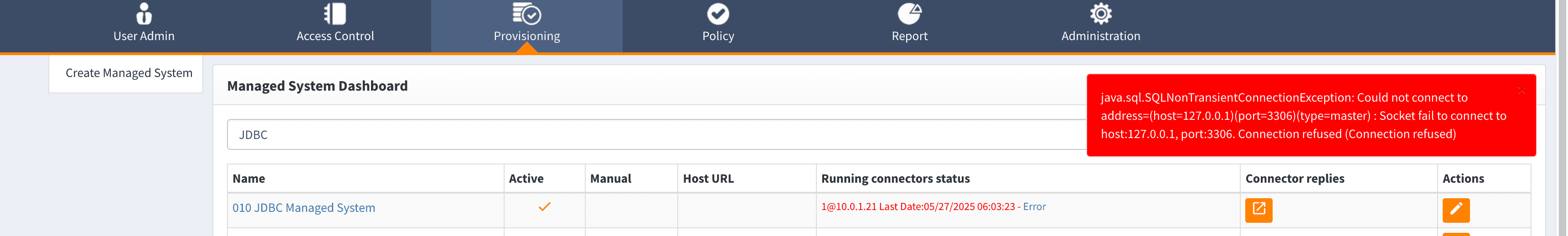The width and height of the screenshot is (1568, 236).
Task: Click the Running connectors status header
Action: point(895,179)
